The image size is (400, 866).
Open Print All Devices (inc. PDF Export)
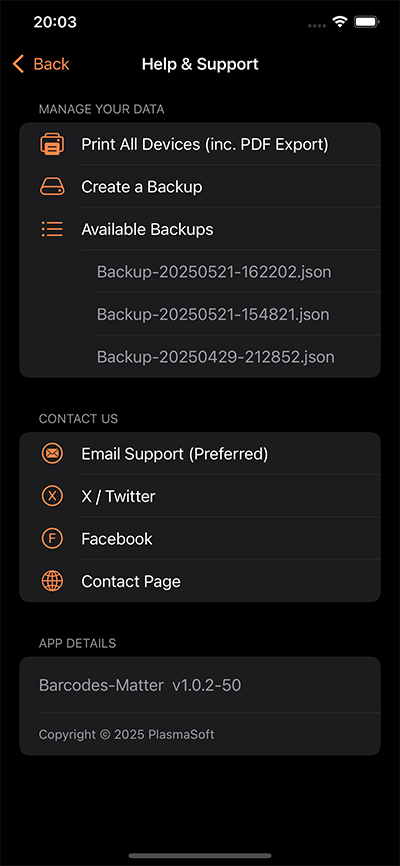(200, 144)
